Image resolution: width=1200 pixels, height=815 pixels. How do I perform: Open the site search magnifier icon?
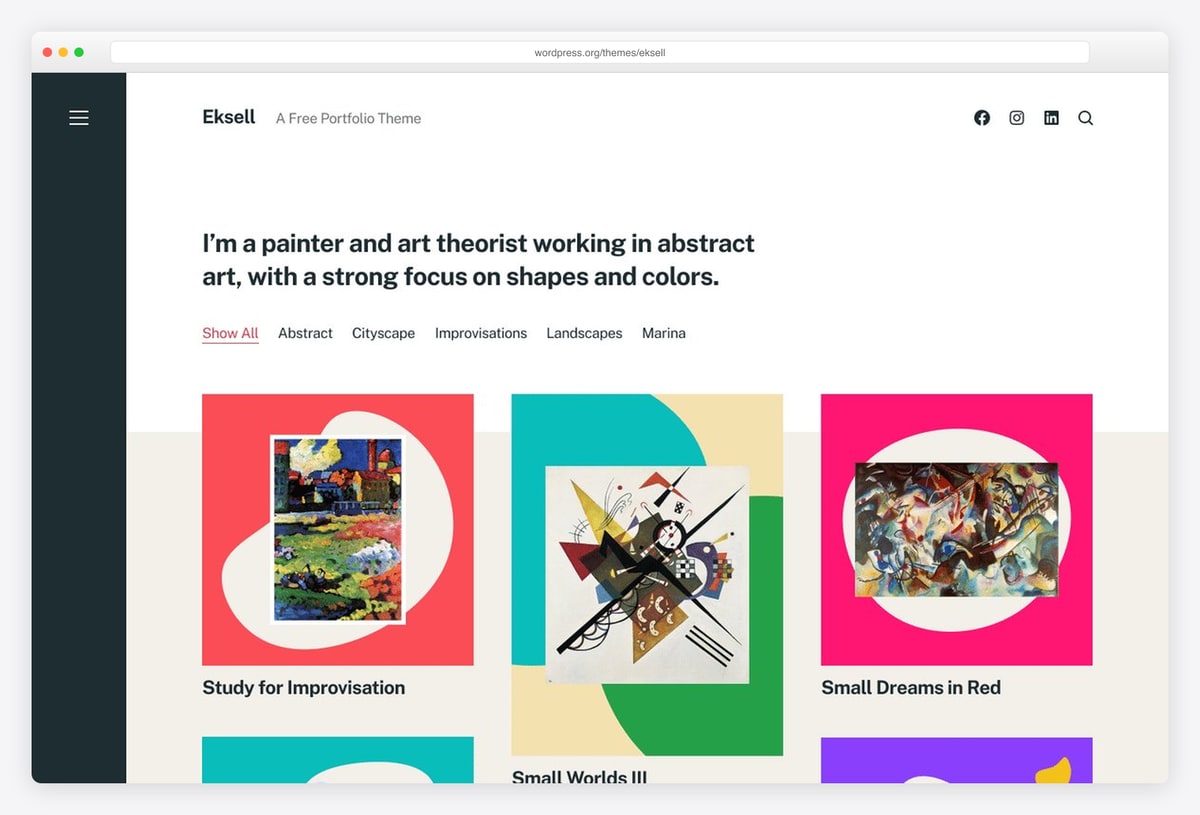tap(1086, 118)
